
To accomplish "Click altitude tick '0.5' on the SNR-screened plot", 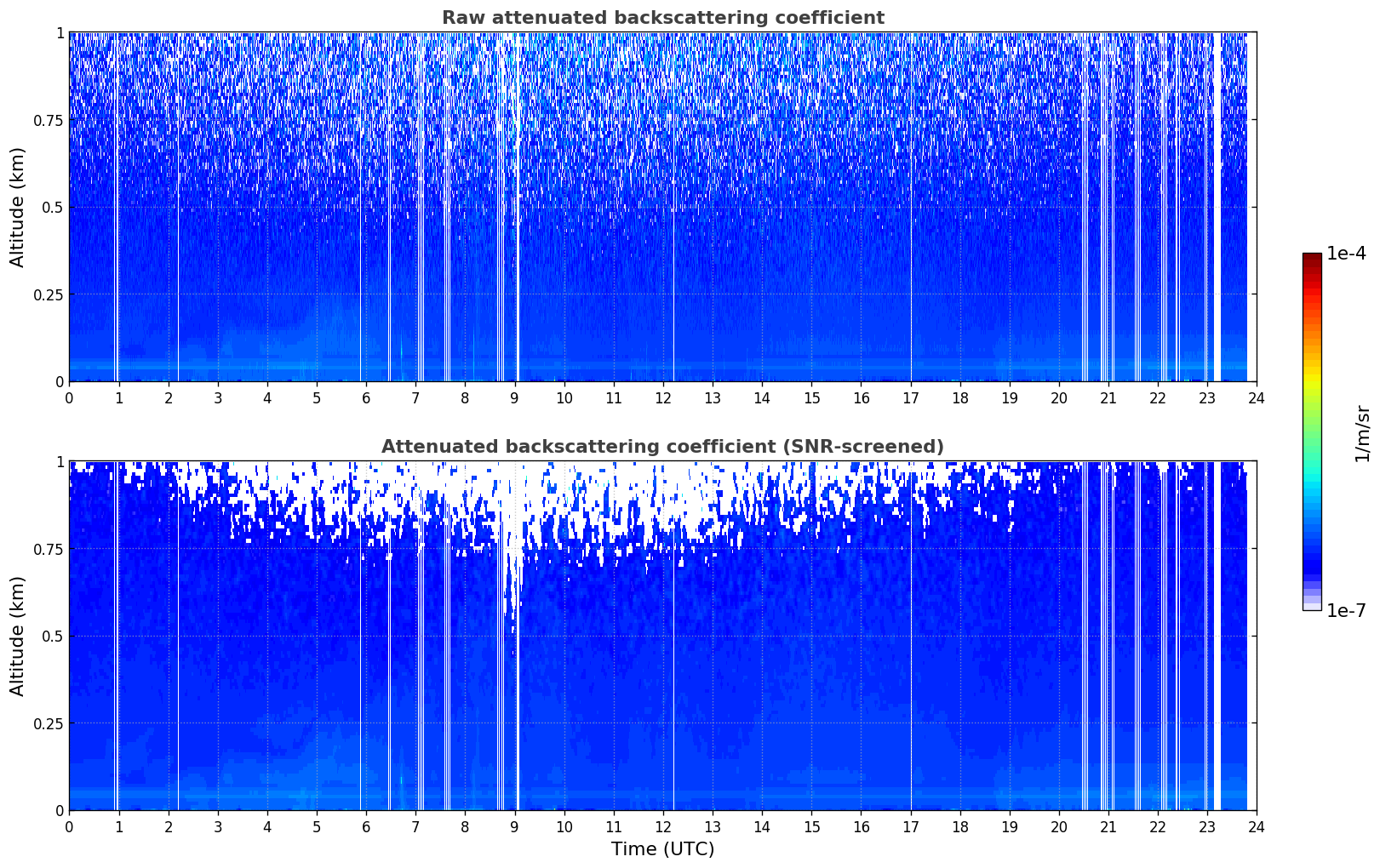I will [53, 636].
